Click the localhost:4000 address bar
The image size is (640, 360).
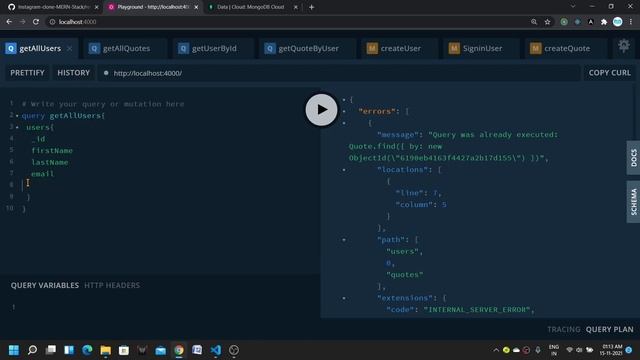286,22
